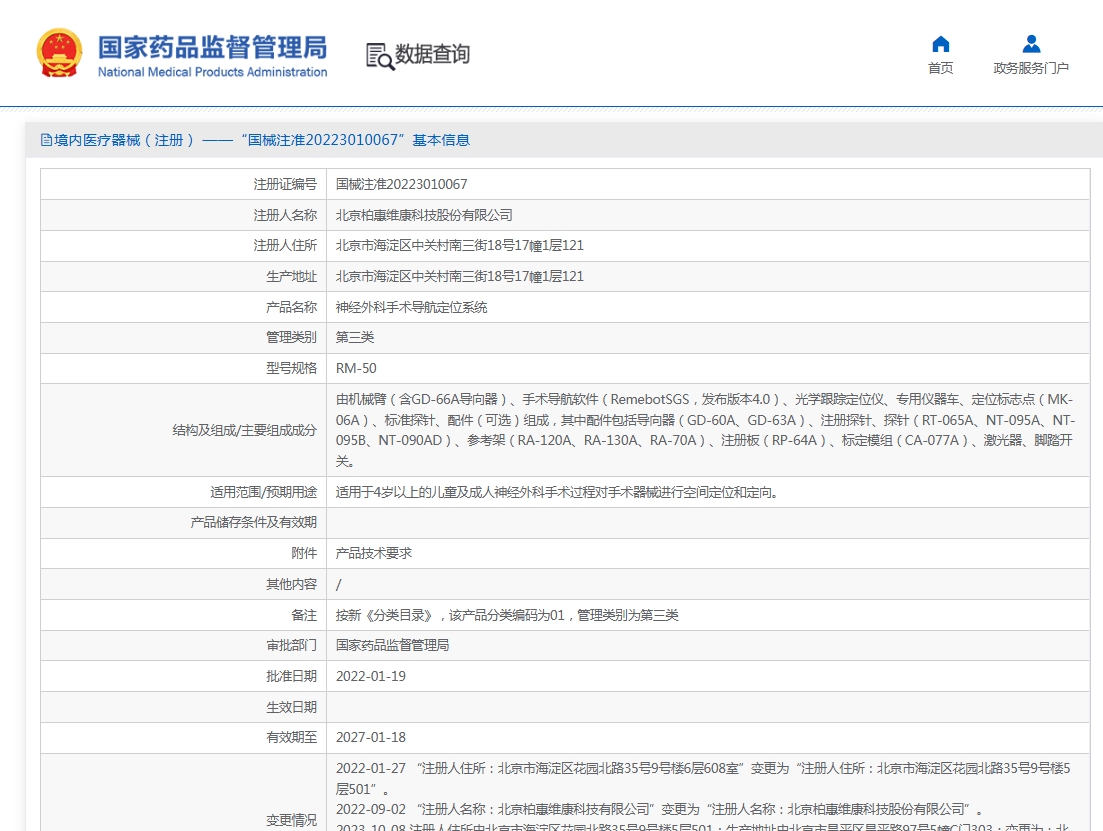Select approval date 2022-01-19

pos(371,676)
